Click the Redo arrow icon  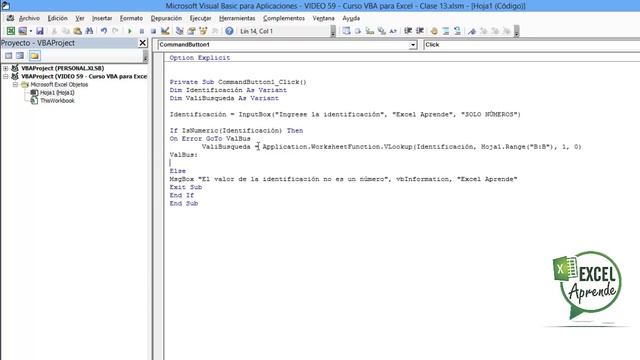pos(116,31)
